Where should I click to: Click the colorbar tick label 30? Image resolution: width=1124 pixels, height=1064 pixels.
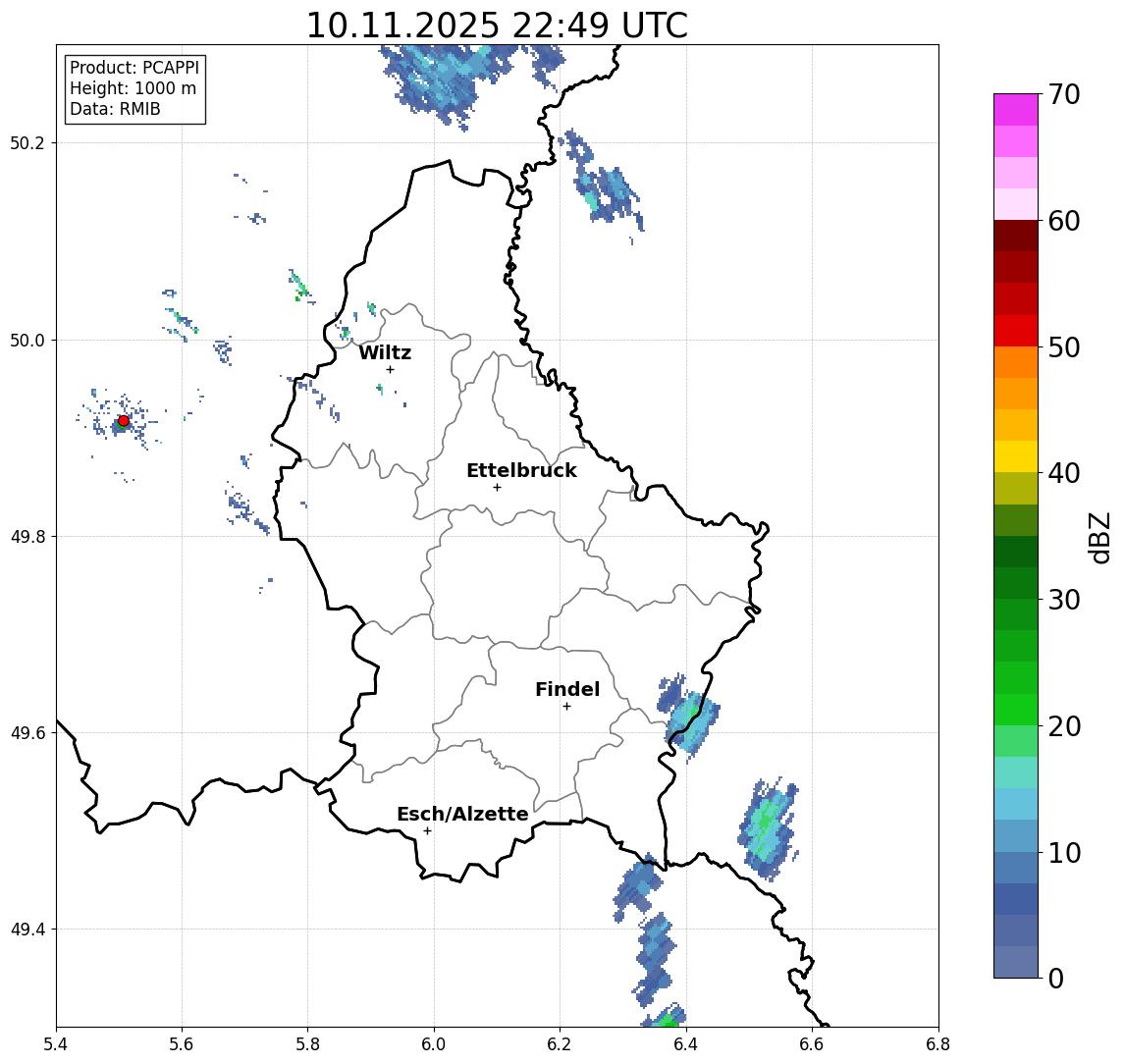pos(1064,600)
